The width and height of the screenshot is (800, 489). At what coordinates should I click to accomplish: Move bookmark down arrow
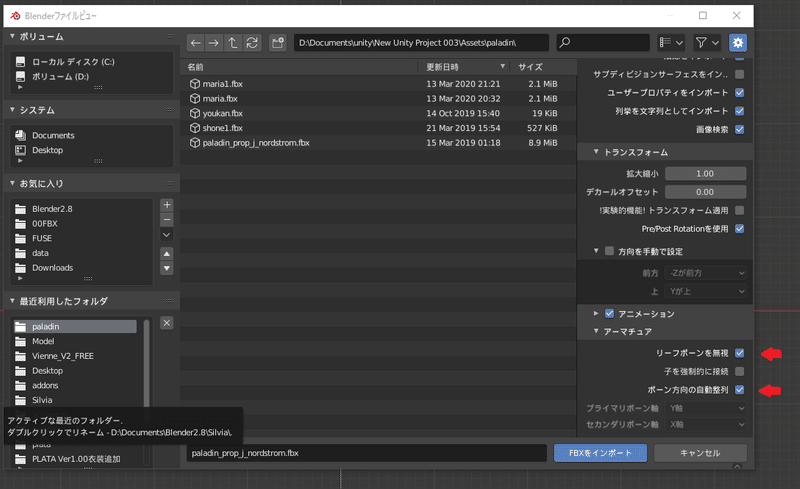tap(167, 268)
